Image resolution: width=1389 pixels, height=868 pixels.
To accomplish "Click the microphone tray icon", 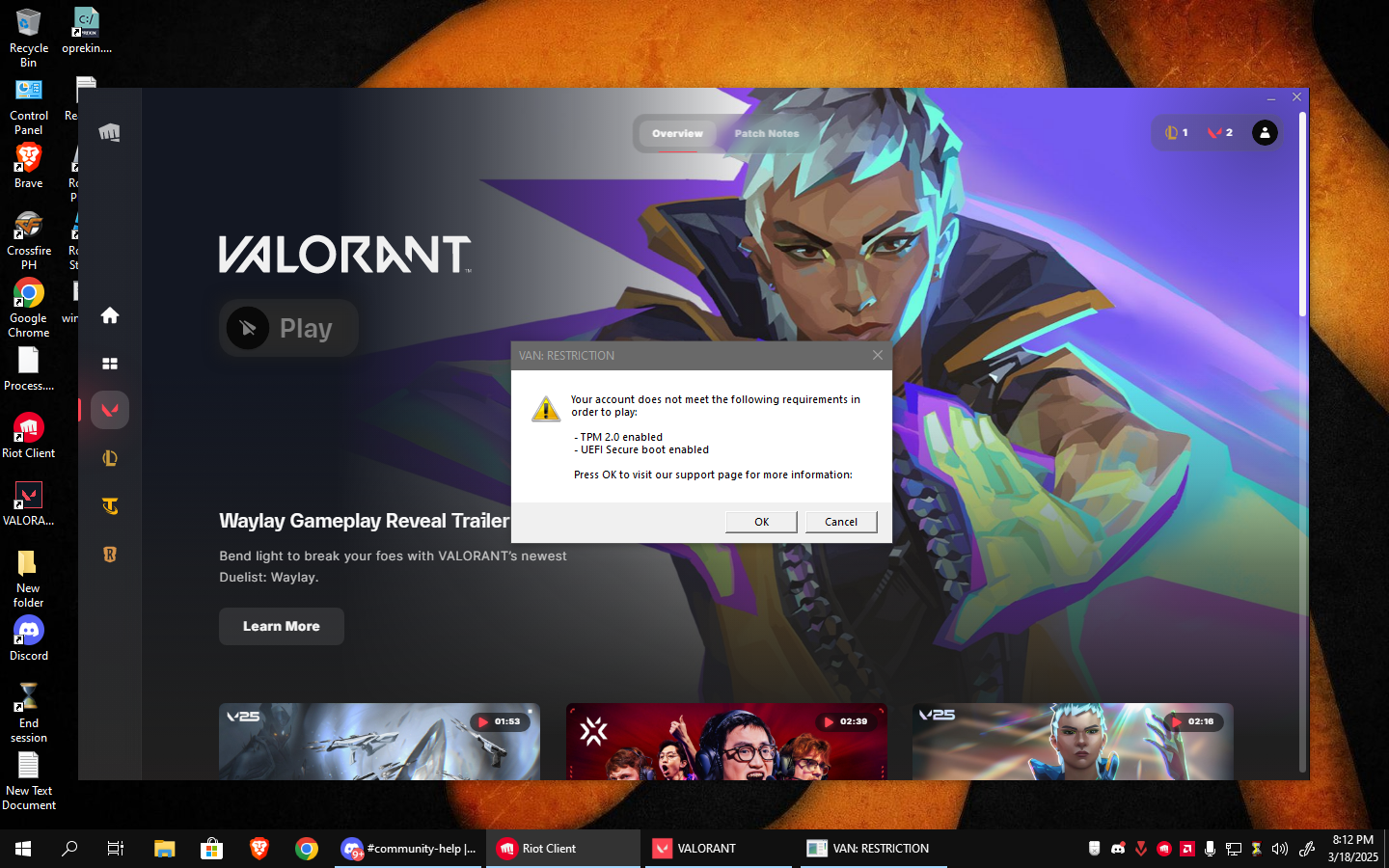I will coord(1210,849).
